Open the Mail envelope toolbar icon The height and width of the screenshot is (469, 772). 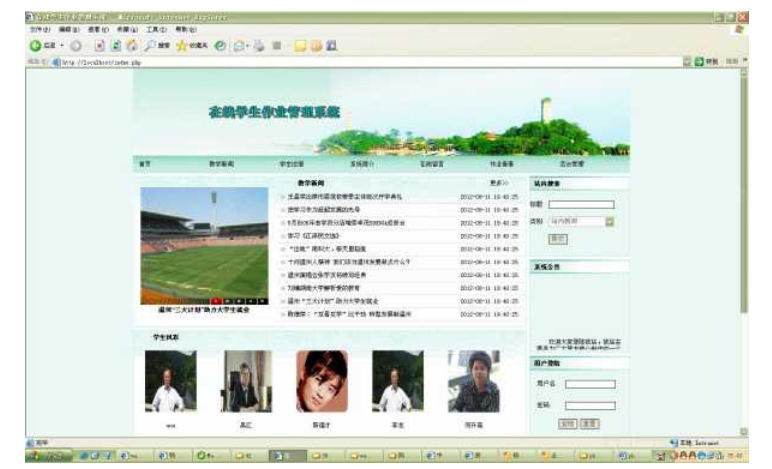click(240, 46)
